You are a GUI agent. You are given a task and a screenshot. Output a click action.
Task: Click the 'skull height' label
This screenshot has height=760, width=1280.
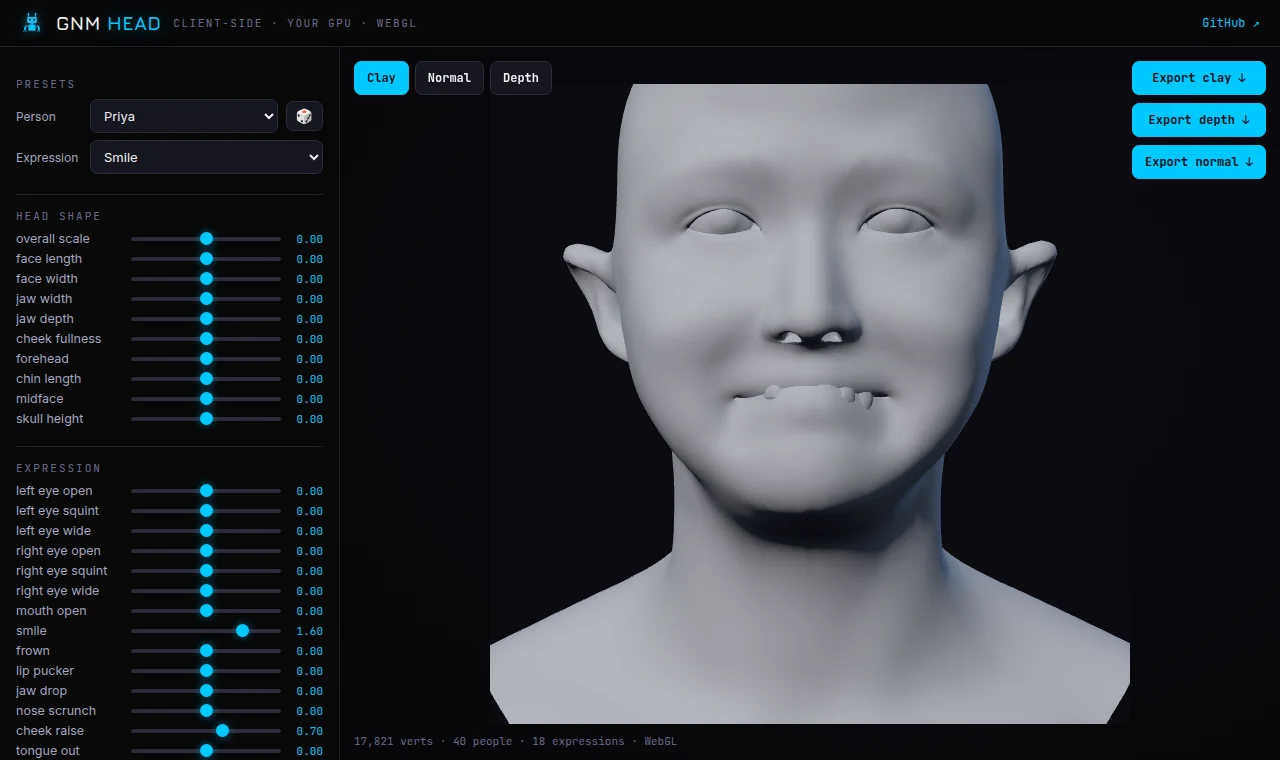(50, 419)
